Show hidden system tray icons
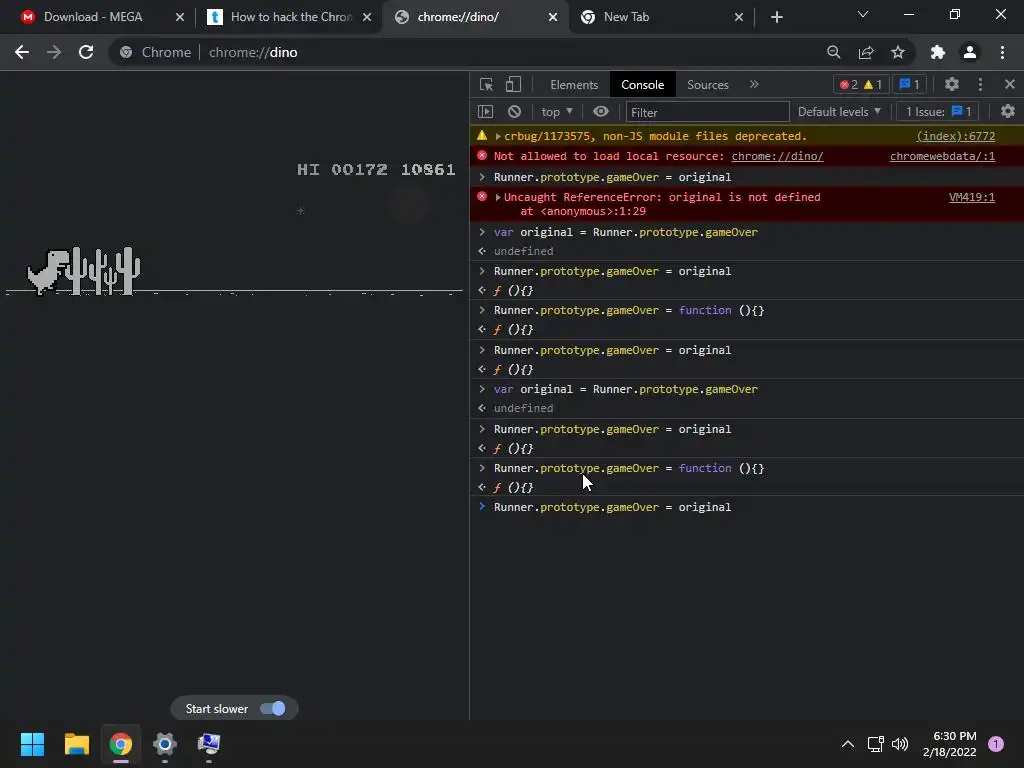Screen dimensions: 1024x768 [848, 744]
